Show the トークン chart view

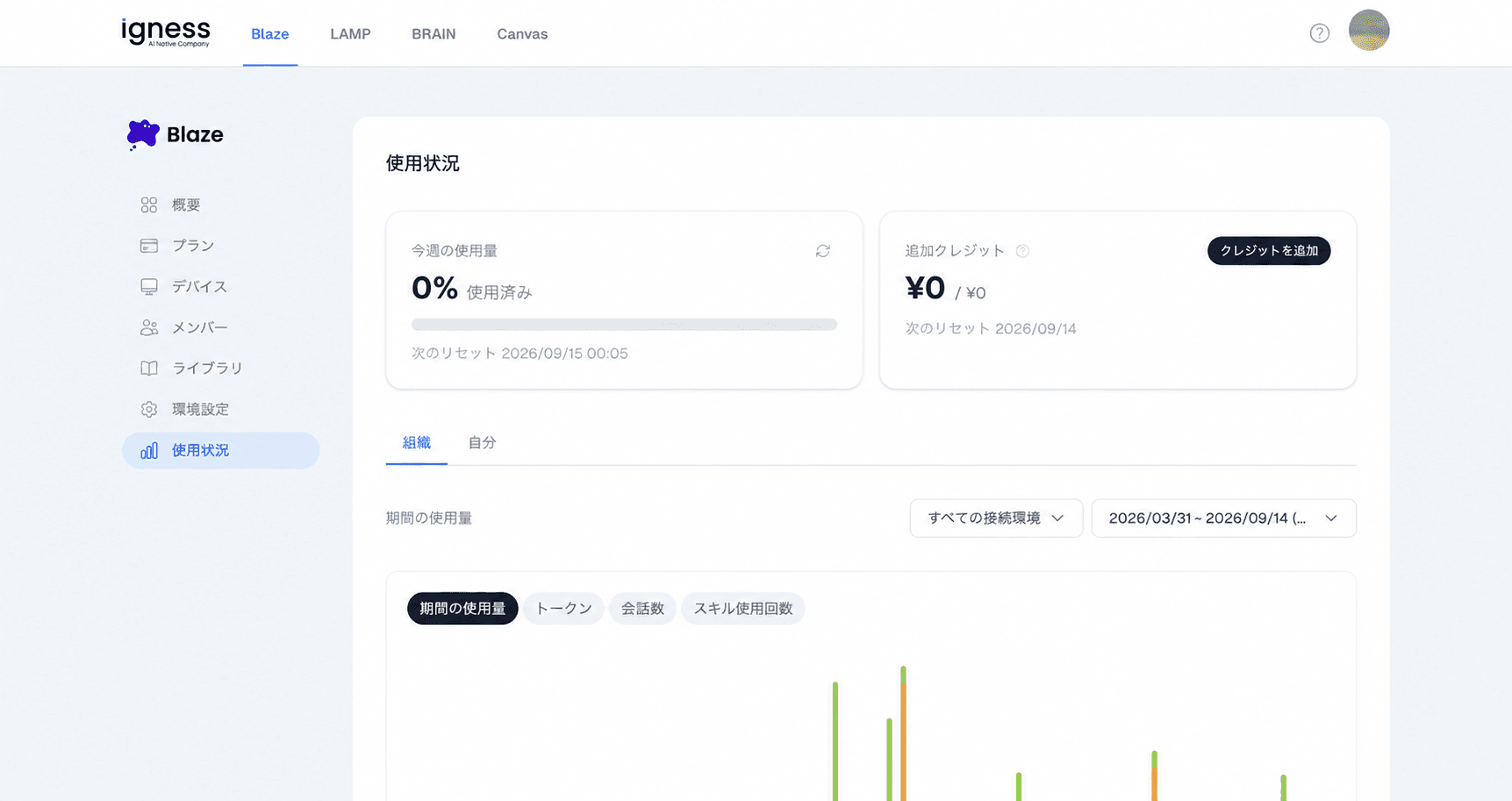tap(563, 609)
